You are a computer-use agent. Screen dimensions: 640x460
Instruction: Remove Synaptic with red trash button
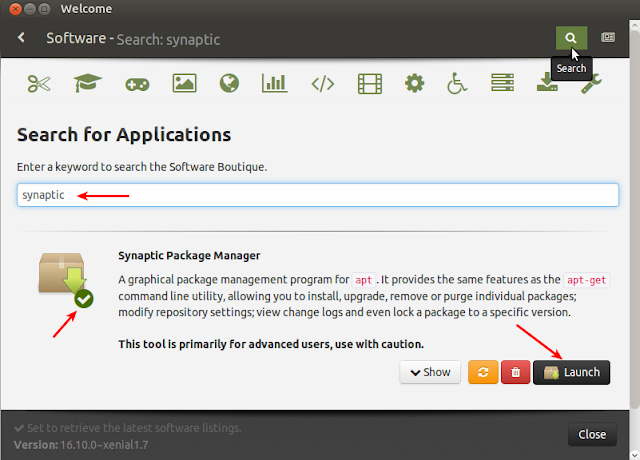516,372
